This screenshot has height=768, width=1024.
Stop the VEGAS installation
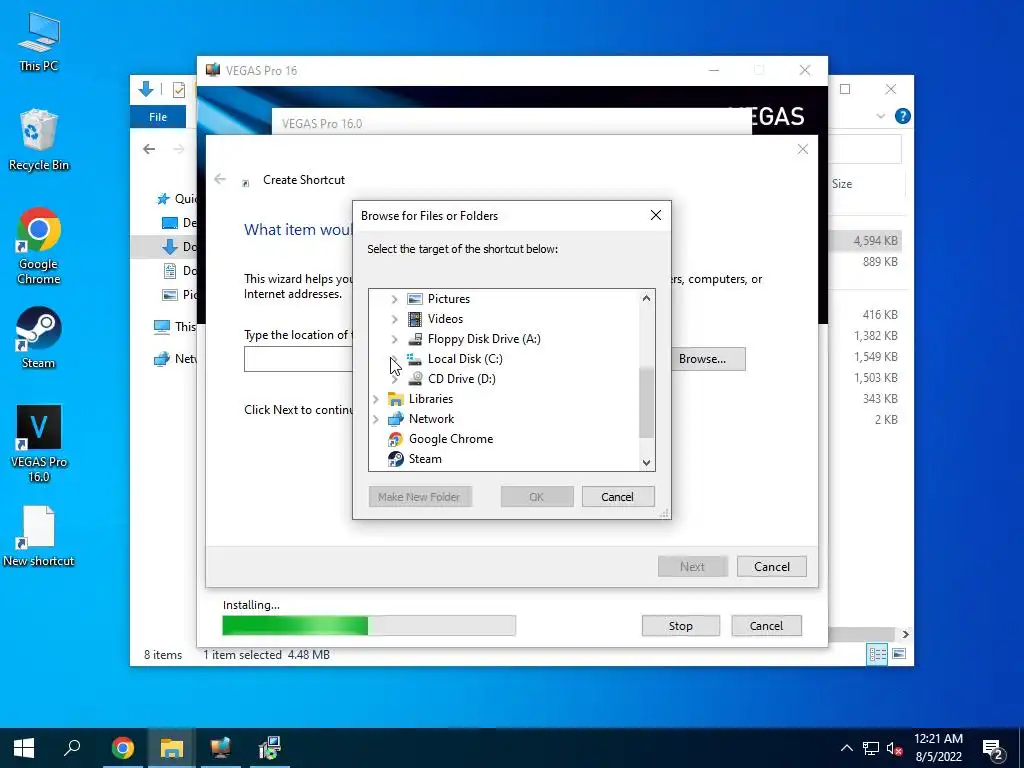(680, 626)
